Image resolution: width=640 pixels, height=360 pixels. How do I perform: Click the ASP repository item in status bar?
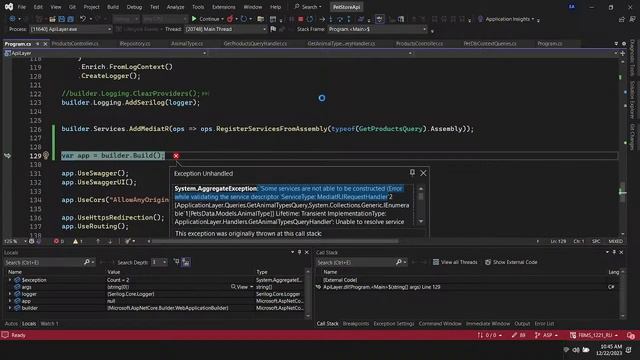[x=546, y=335]
